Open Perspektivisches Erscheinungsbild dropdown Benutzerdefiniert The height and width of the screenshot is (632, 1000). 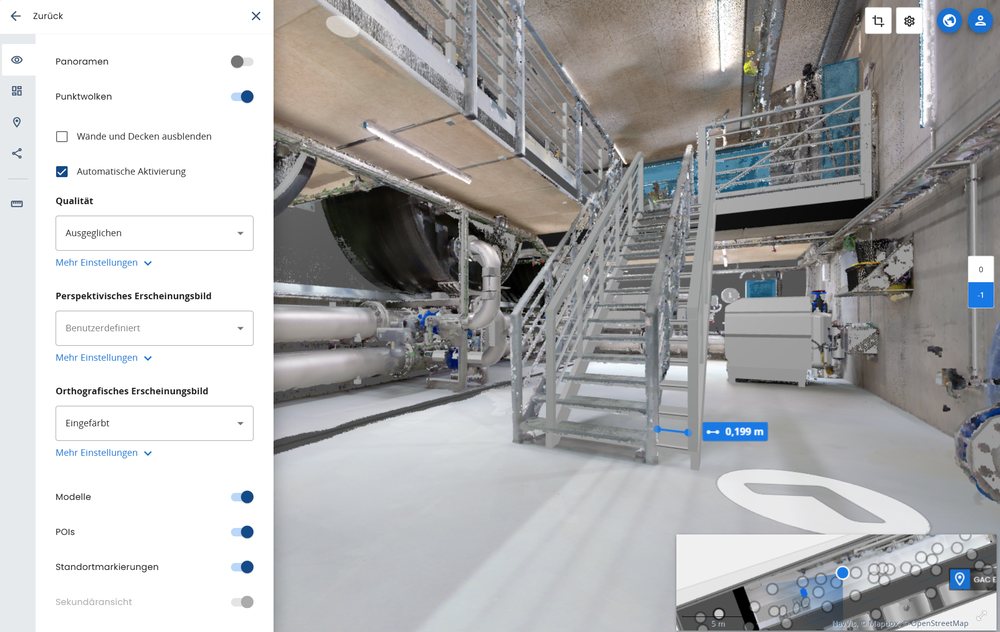pyautogui.click(x=154, y=328)
